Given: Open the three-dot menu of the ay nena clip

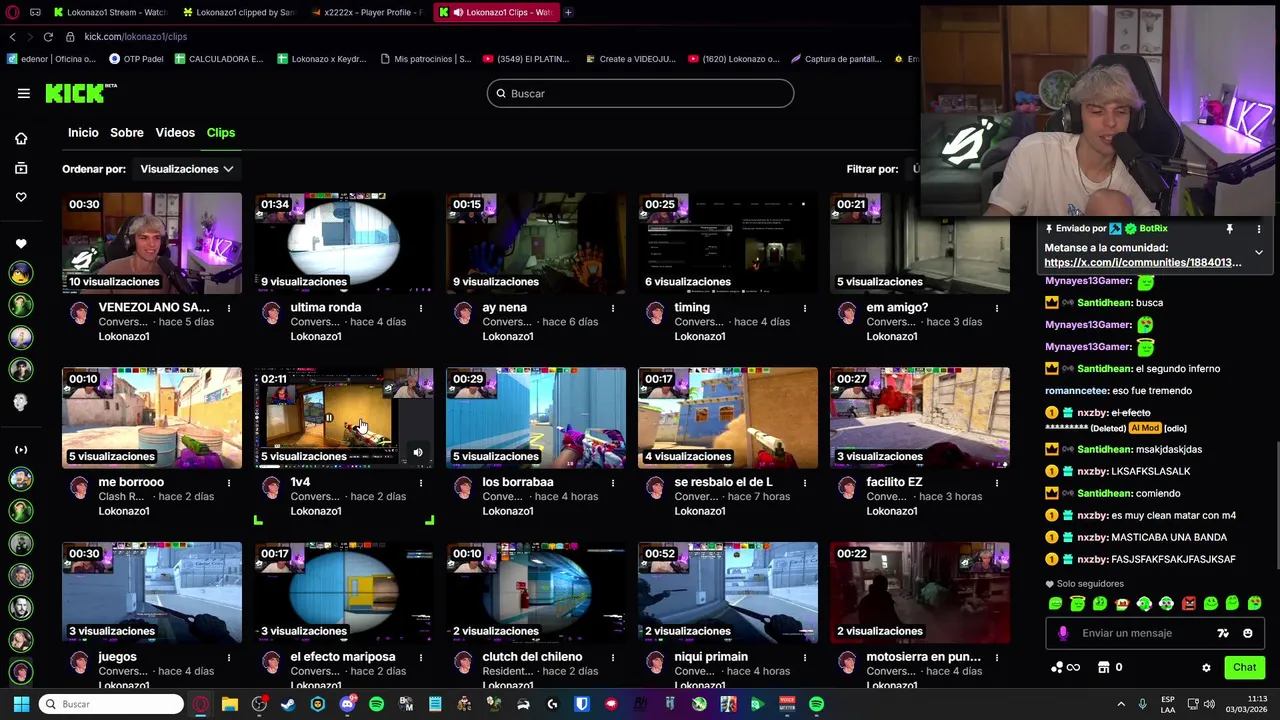Looking at the screenshot, I should point(613,308).
